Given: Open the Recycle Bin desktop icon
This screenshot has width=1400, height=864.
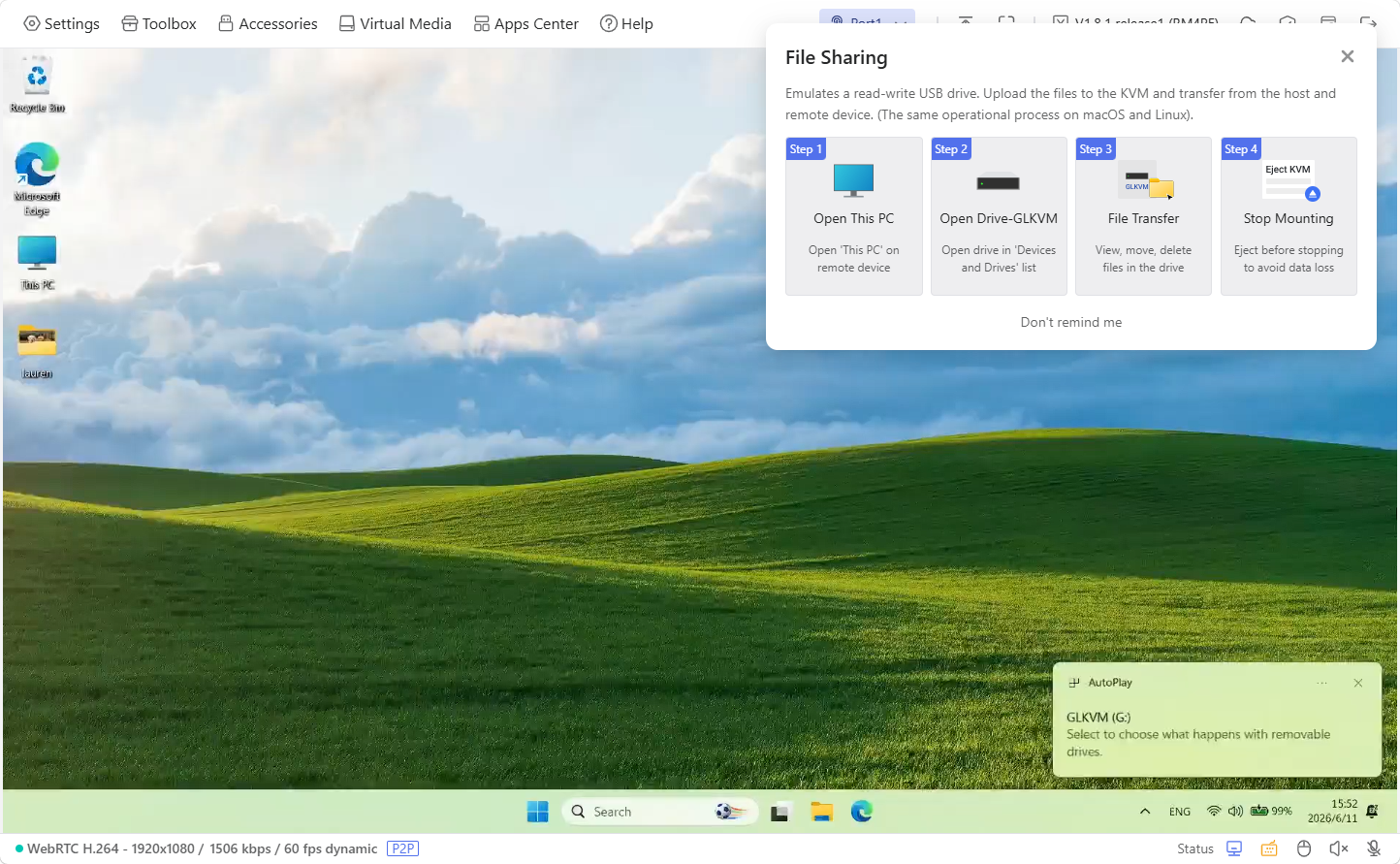Looking at the screenshot, I should (x=37, y=85).
